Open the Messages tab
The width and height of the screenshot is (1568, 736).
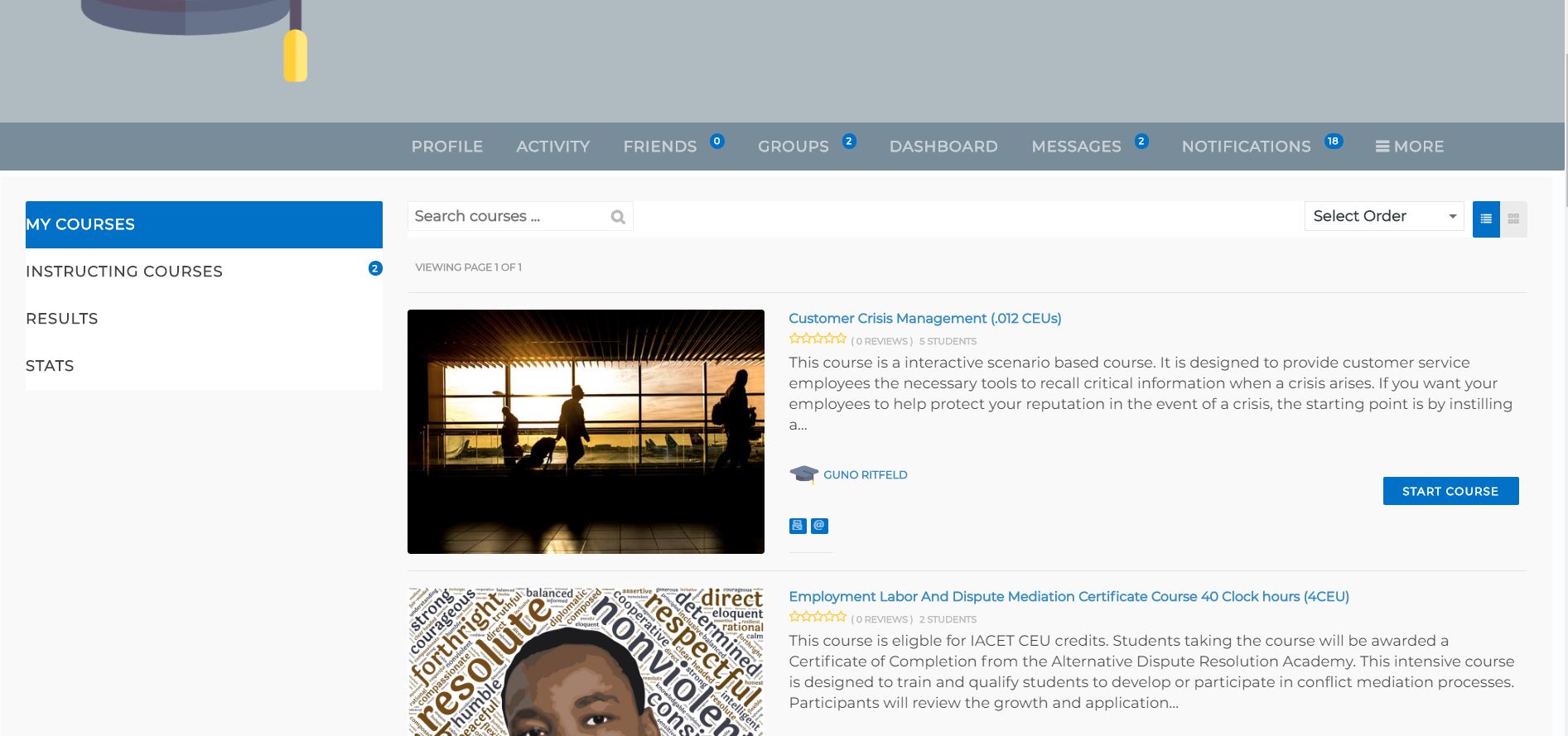(x=1077, y=147)
